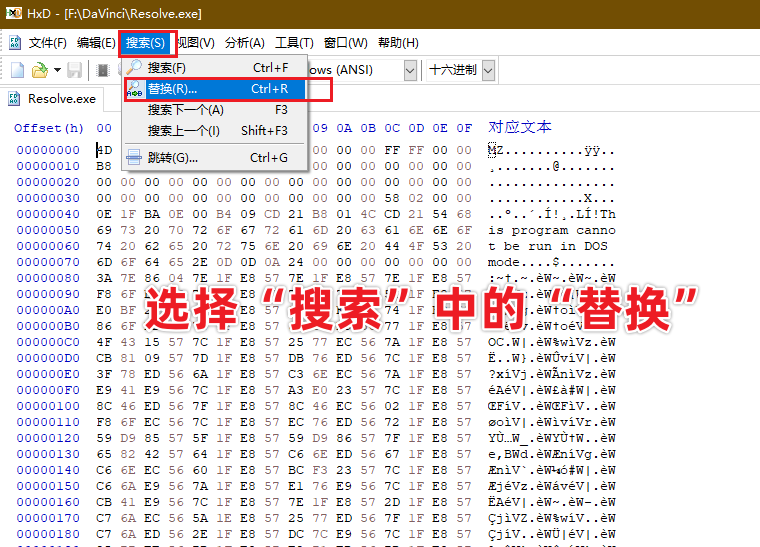This screenshot has height=547, width=760.
Task: Click hex byte 4D at offset 00000000
Action: tap(104, 150)
